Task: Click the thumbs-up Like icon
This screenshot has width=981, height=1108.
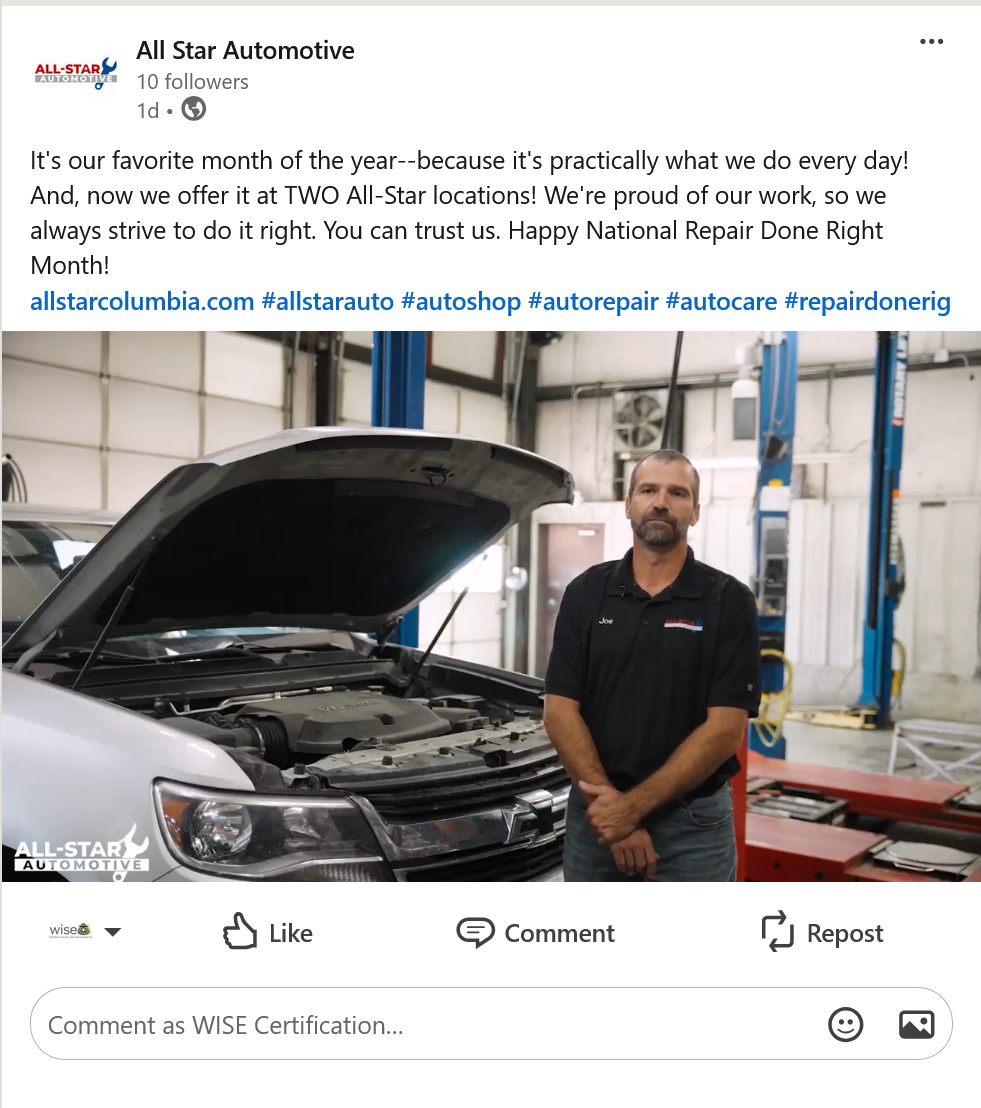Action: click(240, 931)
